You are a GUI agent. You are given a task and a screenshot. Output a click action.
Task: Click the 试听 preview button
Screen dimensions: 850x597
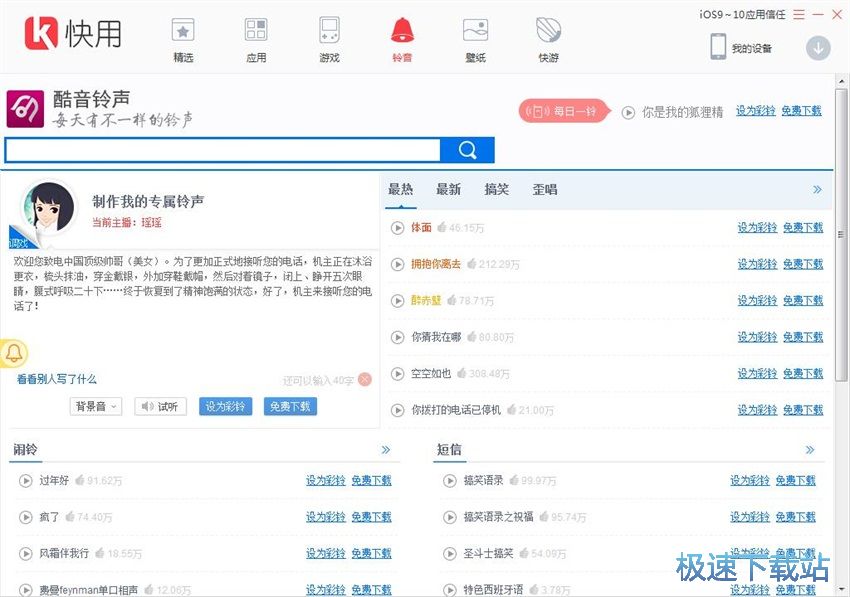[160, 406]
